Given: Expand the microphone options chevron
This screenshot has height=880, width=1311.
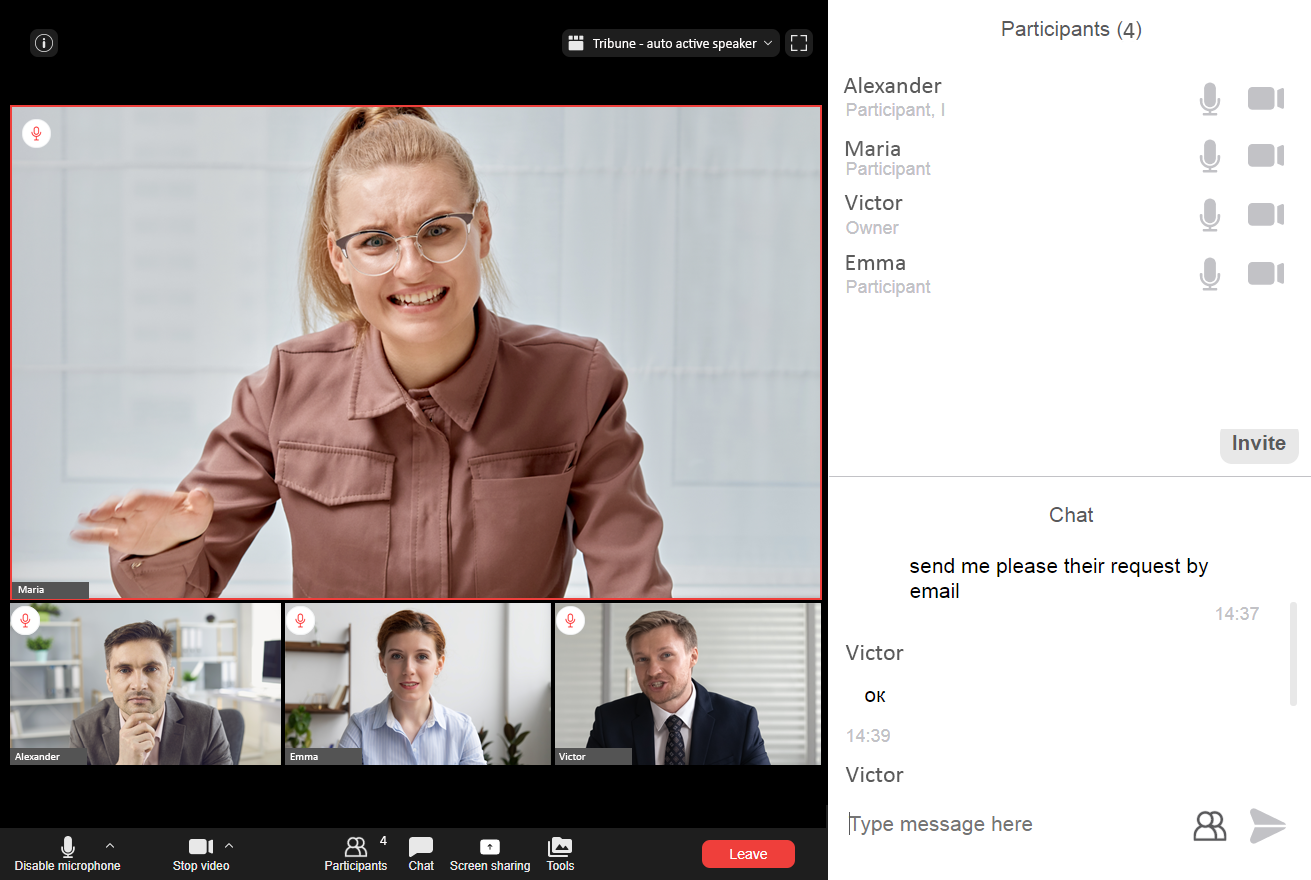Looking at the screenshot, I should click(x=110, y=846).
